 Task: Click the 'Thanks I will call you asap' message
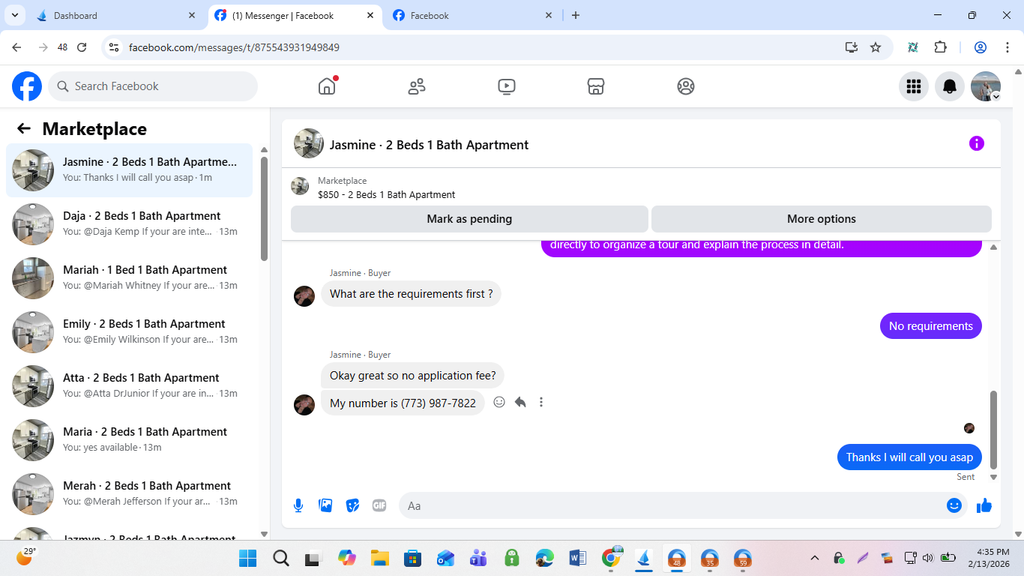point(909,457)
